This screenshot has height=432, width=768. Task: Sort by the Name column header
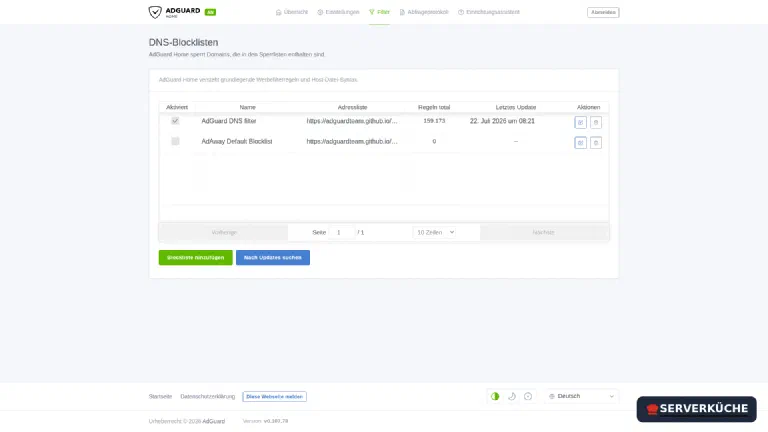[247, 107]
